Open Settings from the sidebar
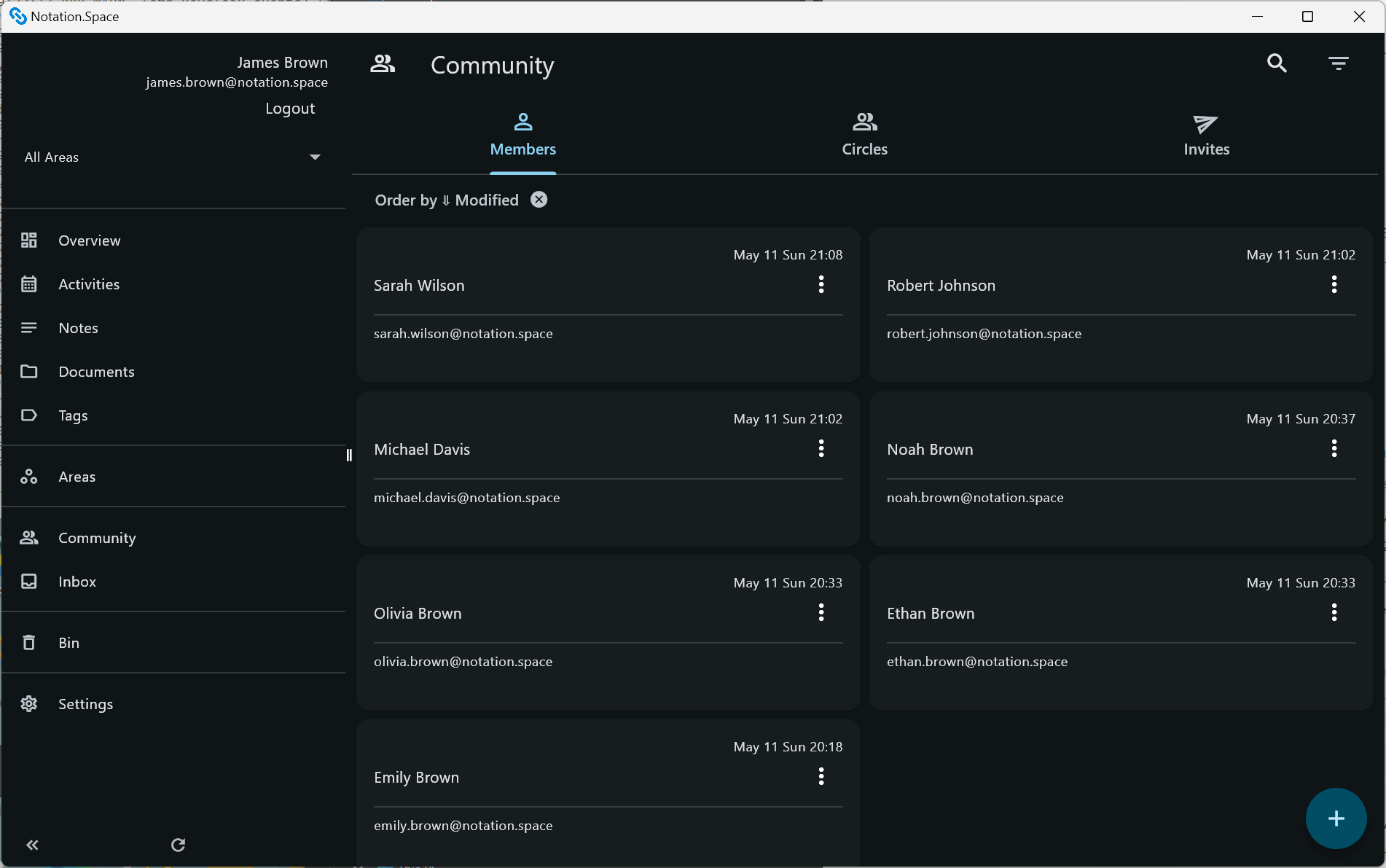 pos(85,704)
